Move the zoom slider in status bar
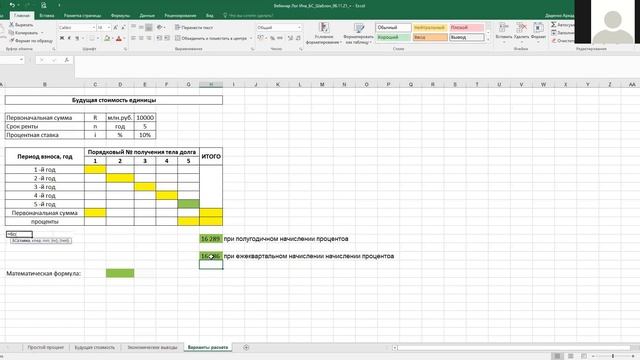Image resolution: width=640 pixels, height=360 pixels. click(x=613, y=356)
